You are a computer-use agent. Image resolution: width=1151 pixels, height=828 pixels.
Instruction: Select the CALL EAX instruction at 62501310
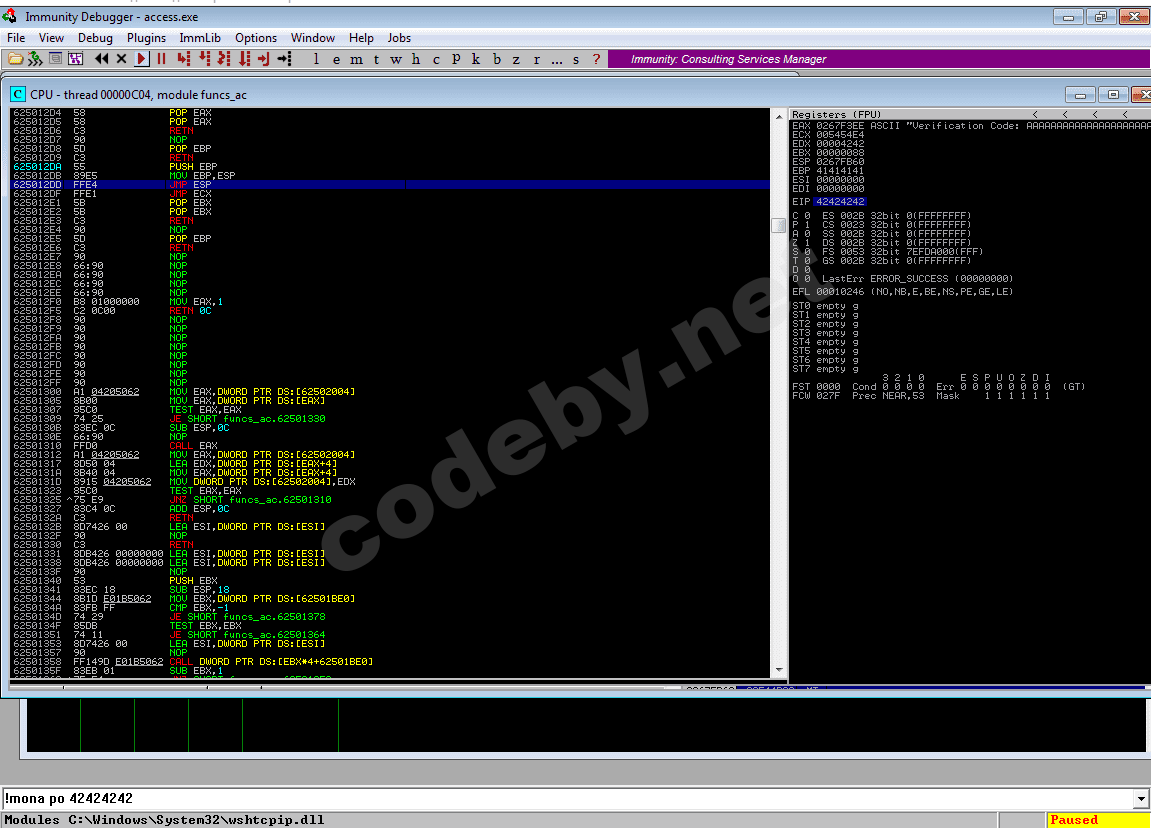click(391, 446)
